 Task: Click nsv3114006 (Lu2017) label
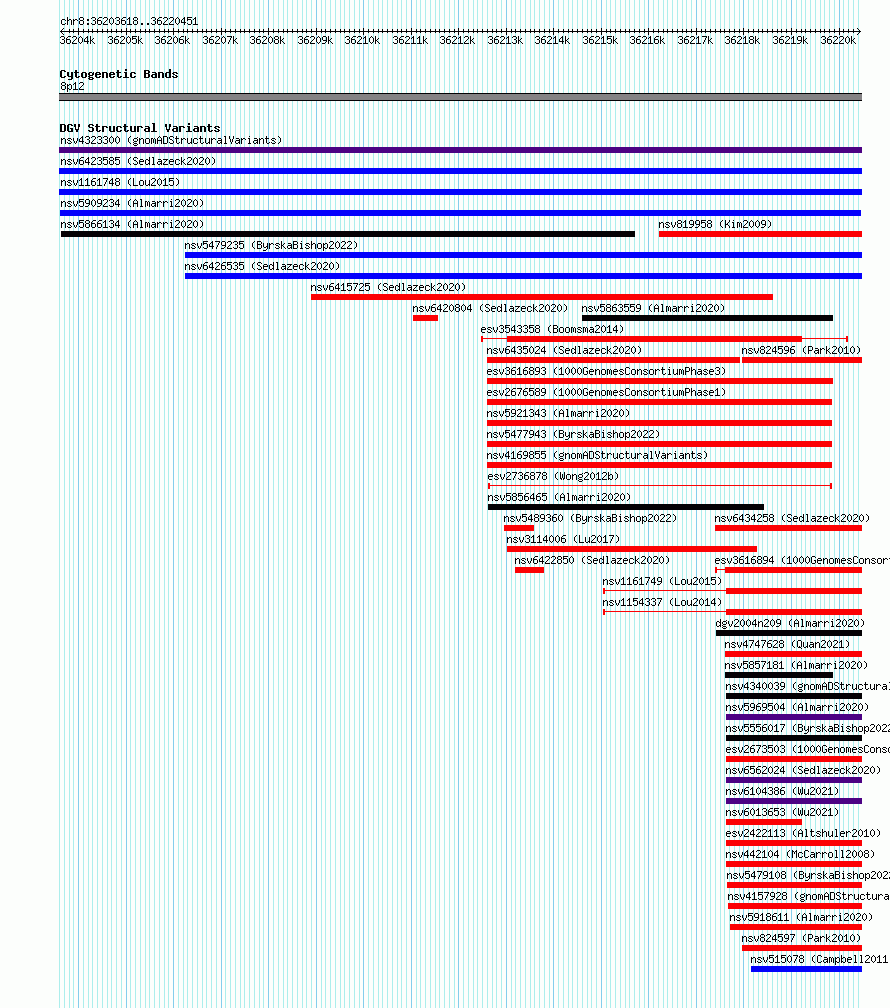pyautogui.click(x=563, y=539)
